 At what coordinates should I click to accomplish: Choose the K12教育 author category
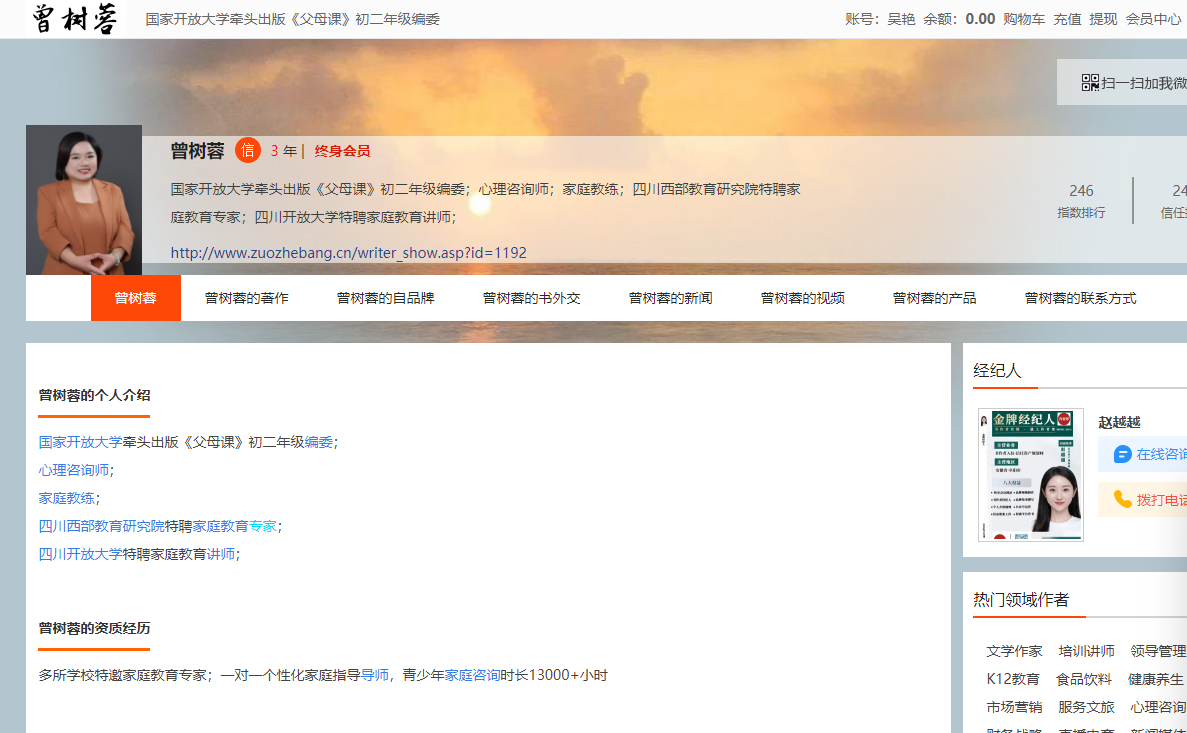[1012, 679]
